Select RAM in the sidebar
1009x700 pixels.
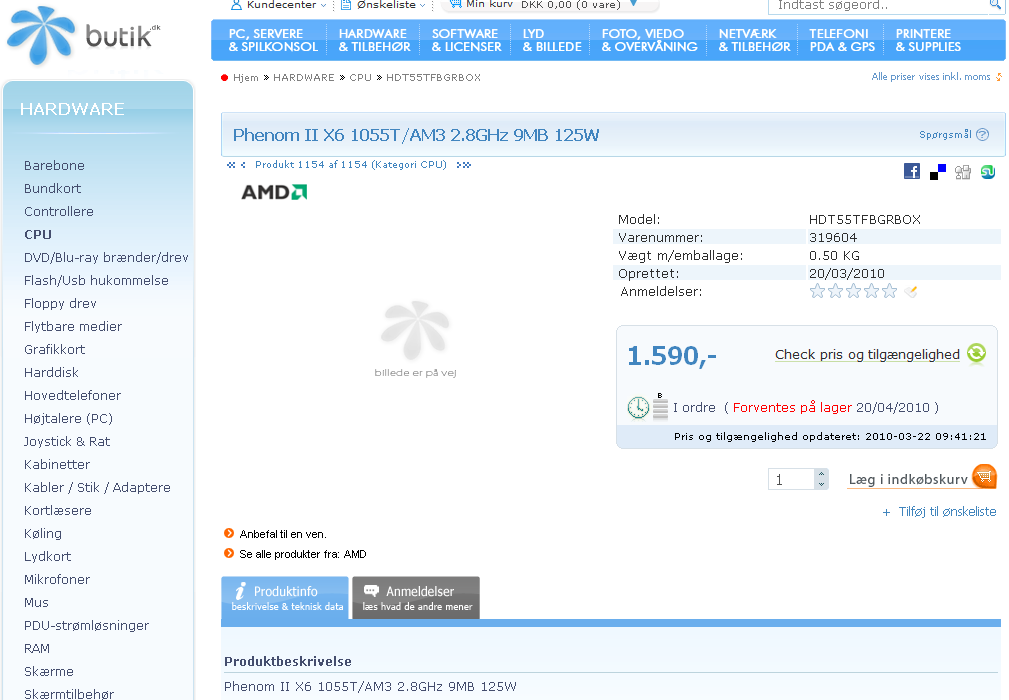[37, 649]
